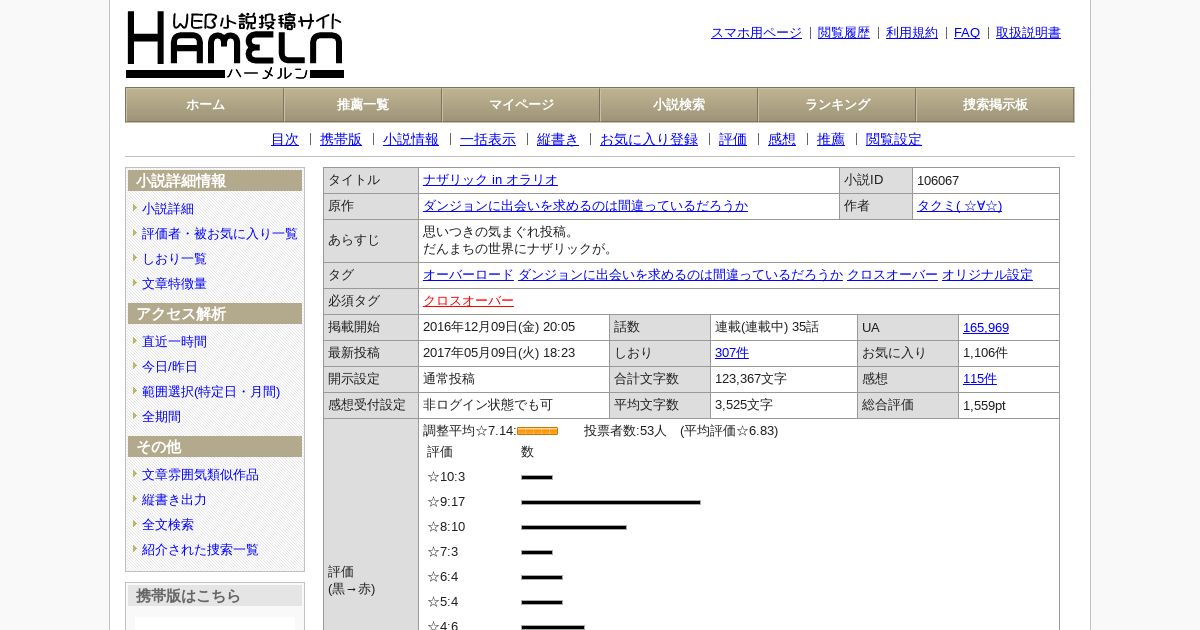Open the original work ダンジョンに出会い link
Viewport: 1200px width, 630px height.
pyautogui.click(x=585, y=206)
